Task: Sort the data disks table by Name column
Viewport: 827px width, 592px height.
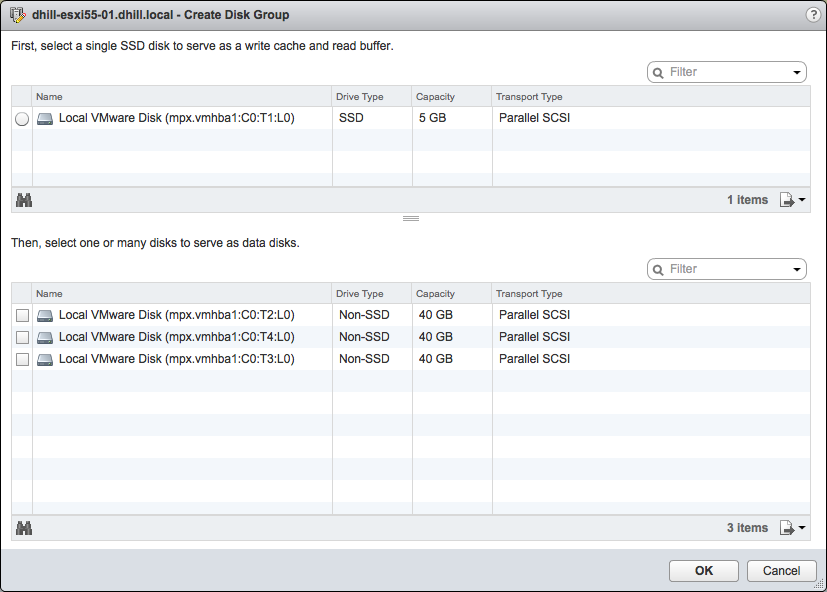Action: click(x=182, y=293)
